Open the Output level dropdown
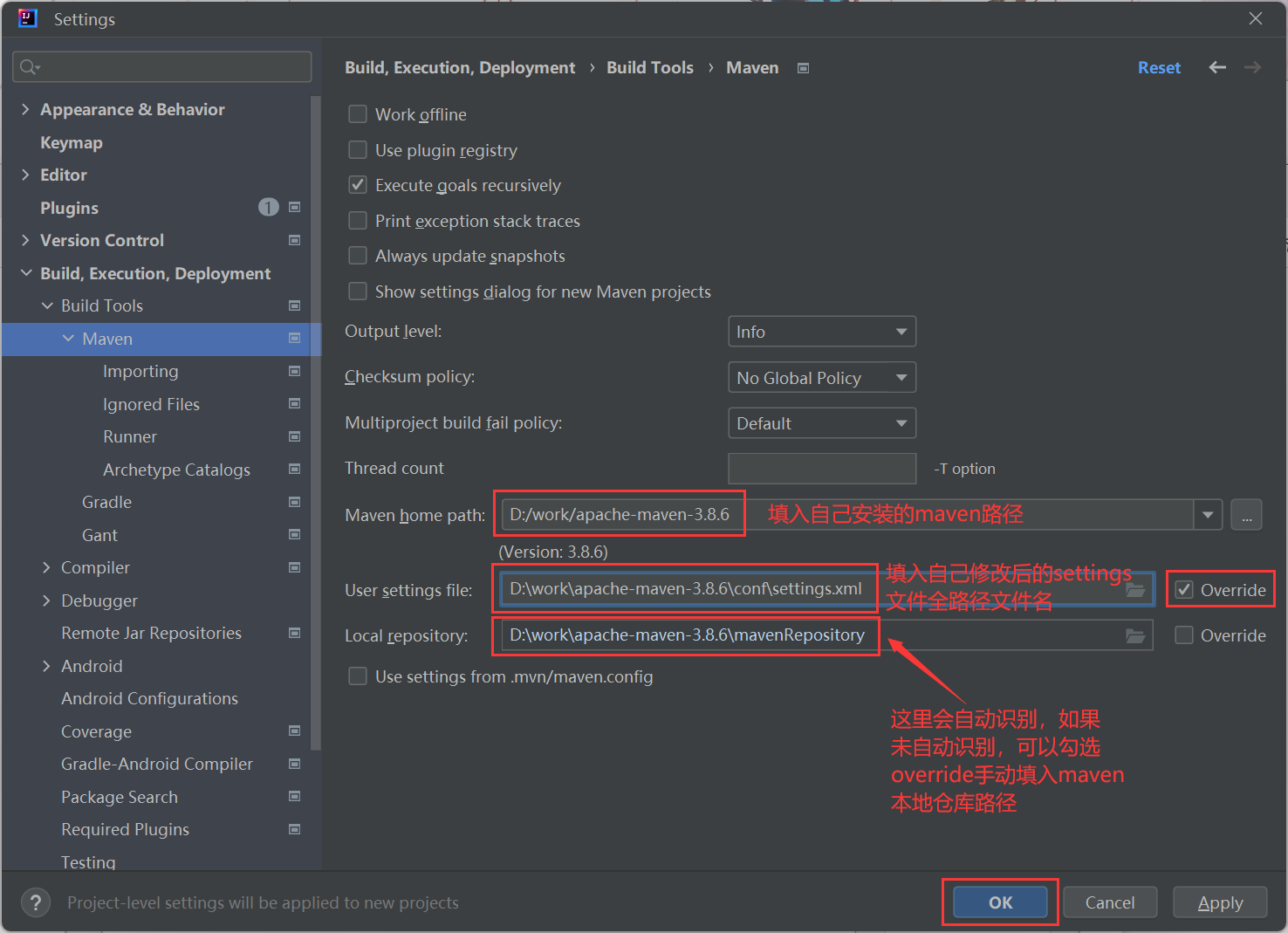 [x=822, y=332]
